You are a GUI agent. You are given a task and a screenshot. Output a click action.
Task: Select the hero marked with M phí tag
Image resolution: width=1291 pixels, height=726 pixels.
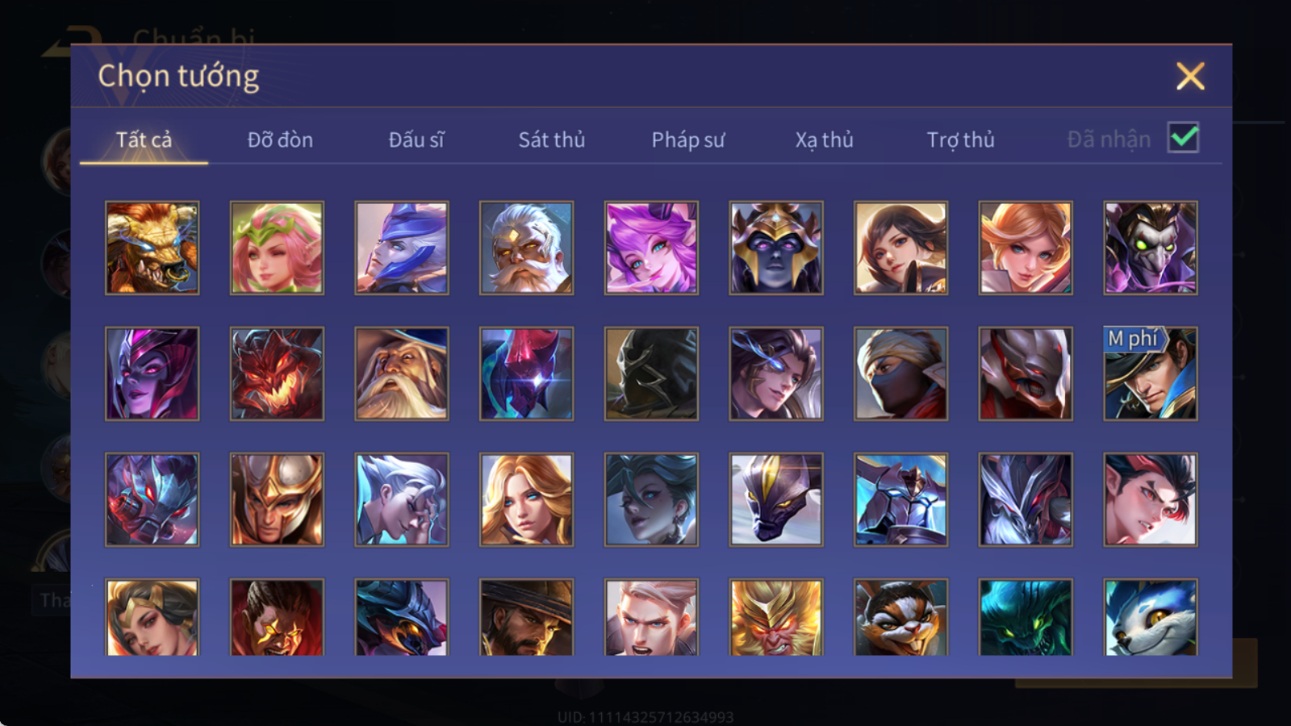pos(1150,374)
